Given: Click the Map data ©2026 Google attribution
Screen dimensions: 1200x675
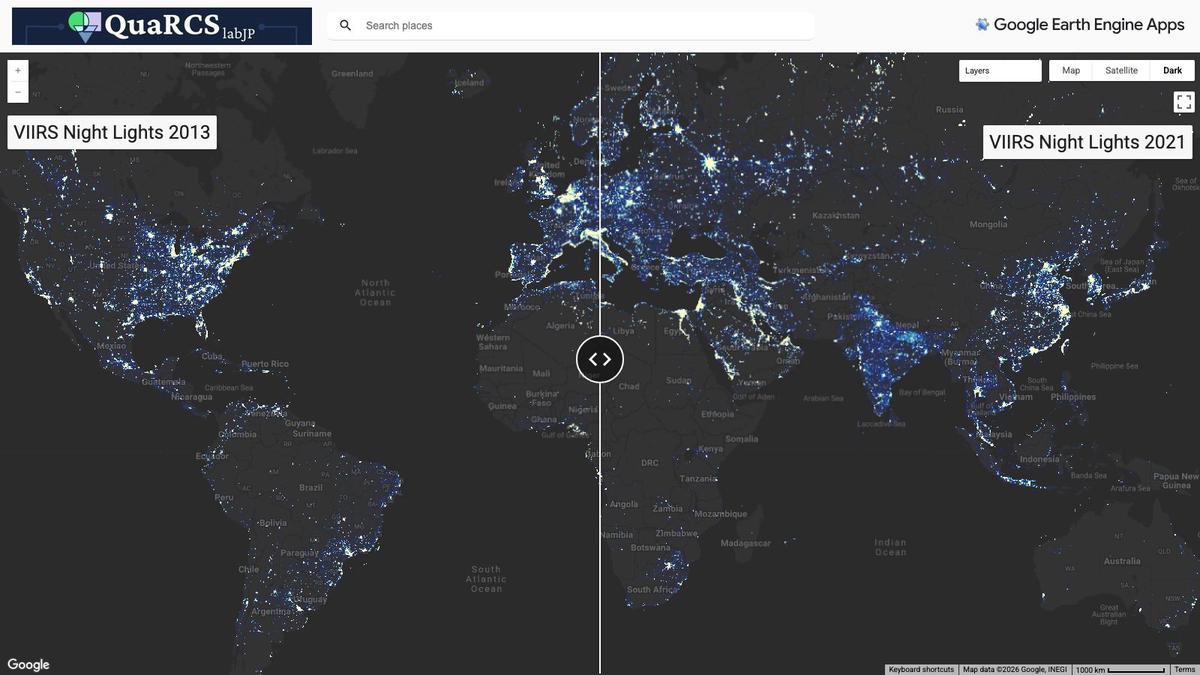Looking at the screenshot, I should [x=1014, y=669].
